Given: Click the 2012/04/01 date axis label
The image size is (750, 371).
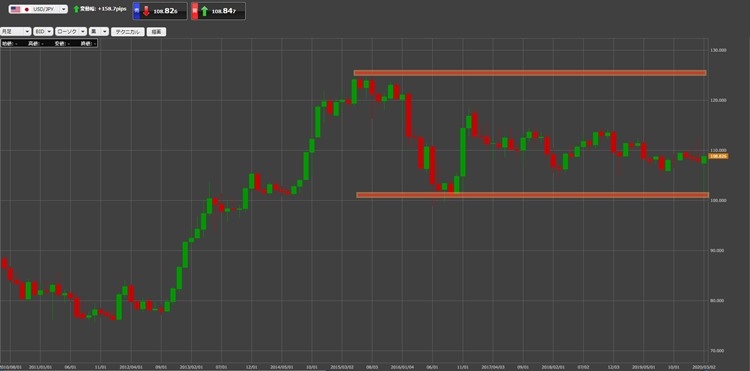Looking at the screenshot, I should pos(131,368).
